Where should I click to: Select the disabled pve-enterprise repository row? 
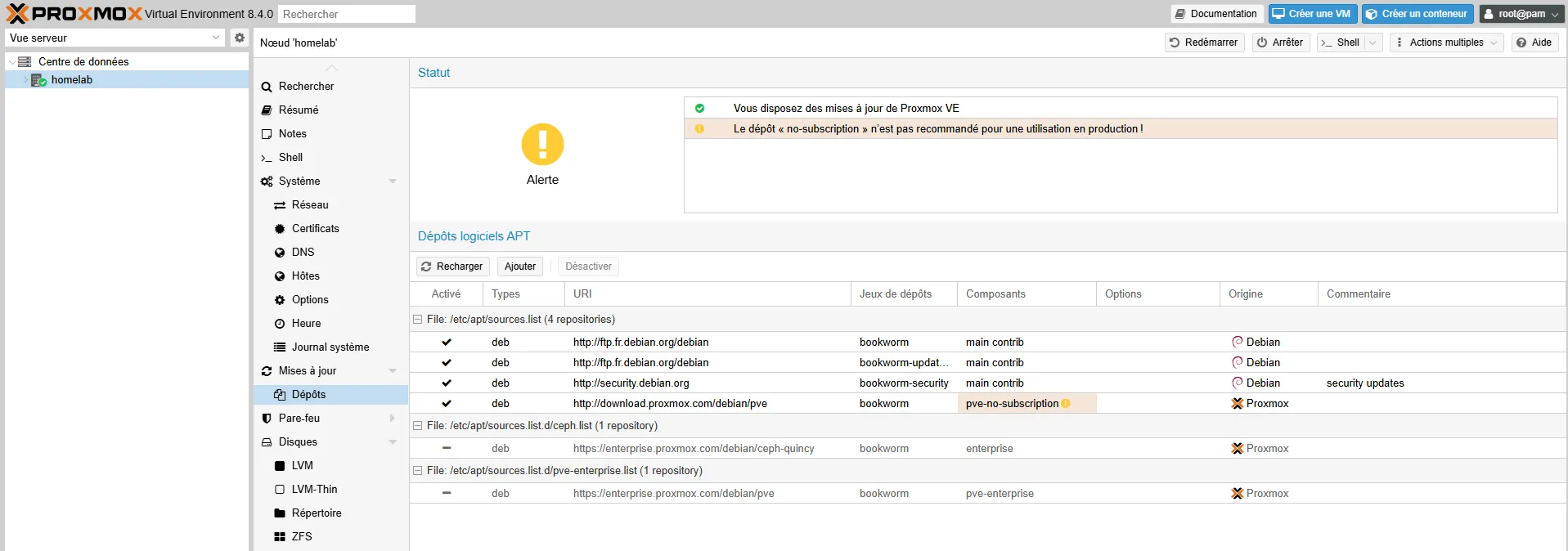click(673, 494)
